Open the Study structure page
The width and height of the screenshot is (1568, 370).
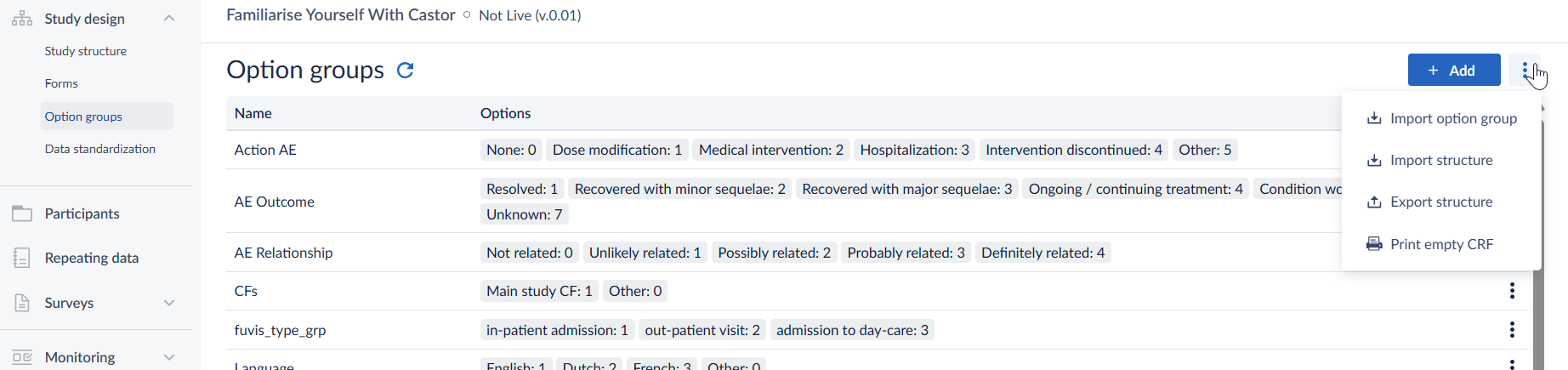(86, 51)
